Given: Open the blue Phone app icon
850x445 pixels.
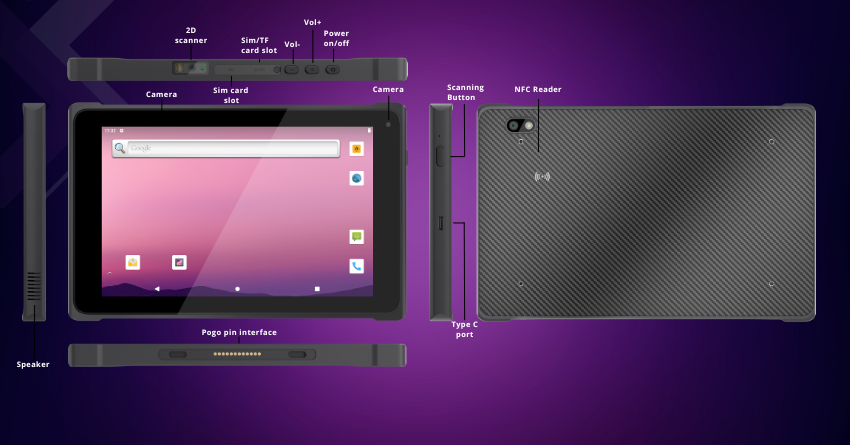Looking at the screenshot, I should [x=356, y=266].
